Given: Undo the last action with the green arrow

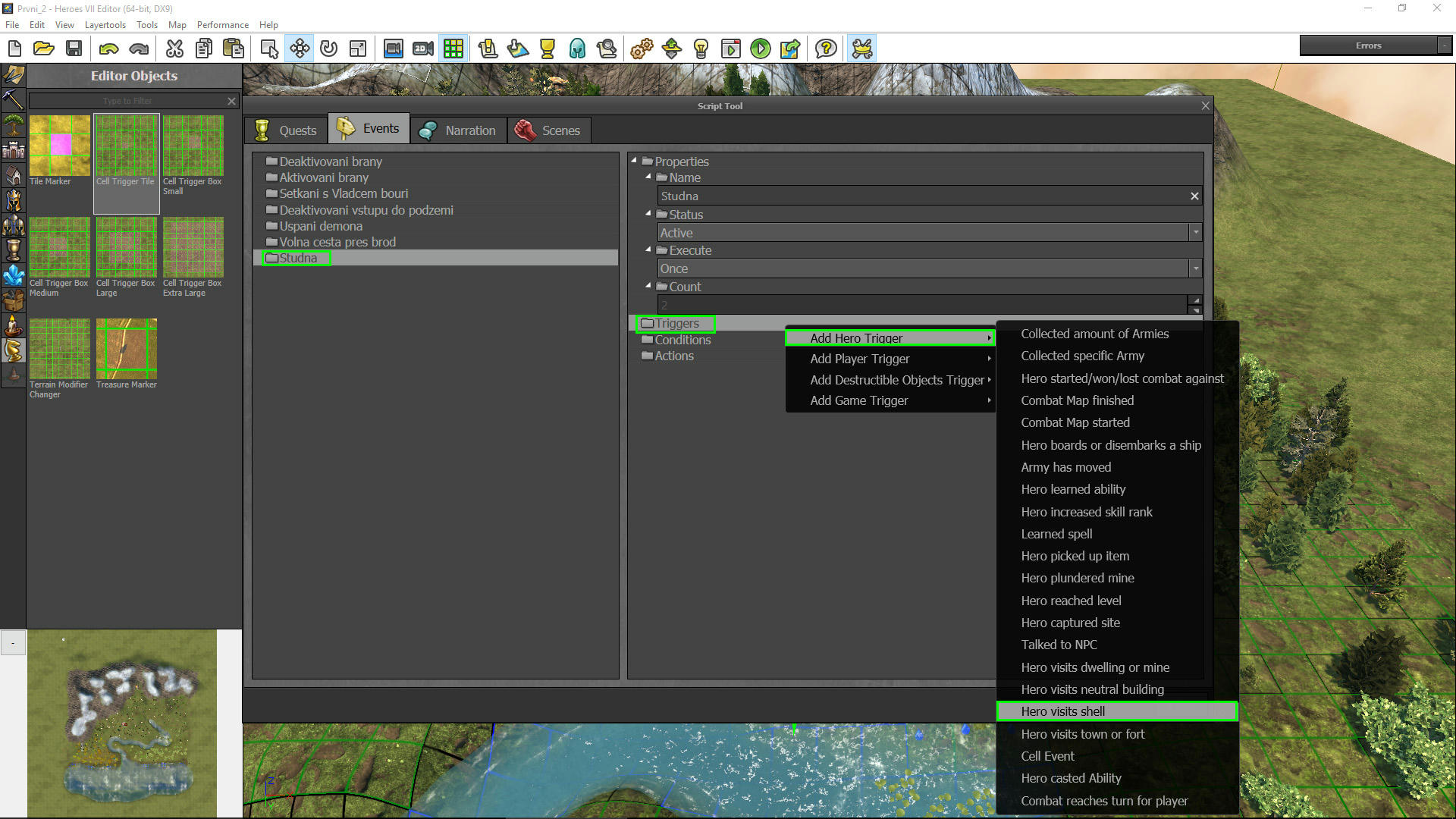Looking at the screenshot, I should click(x=109, y=49).
